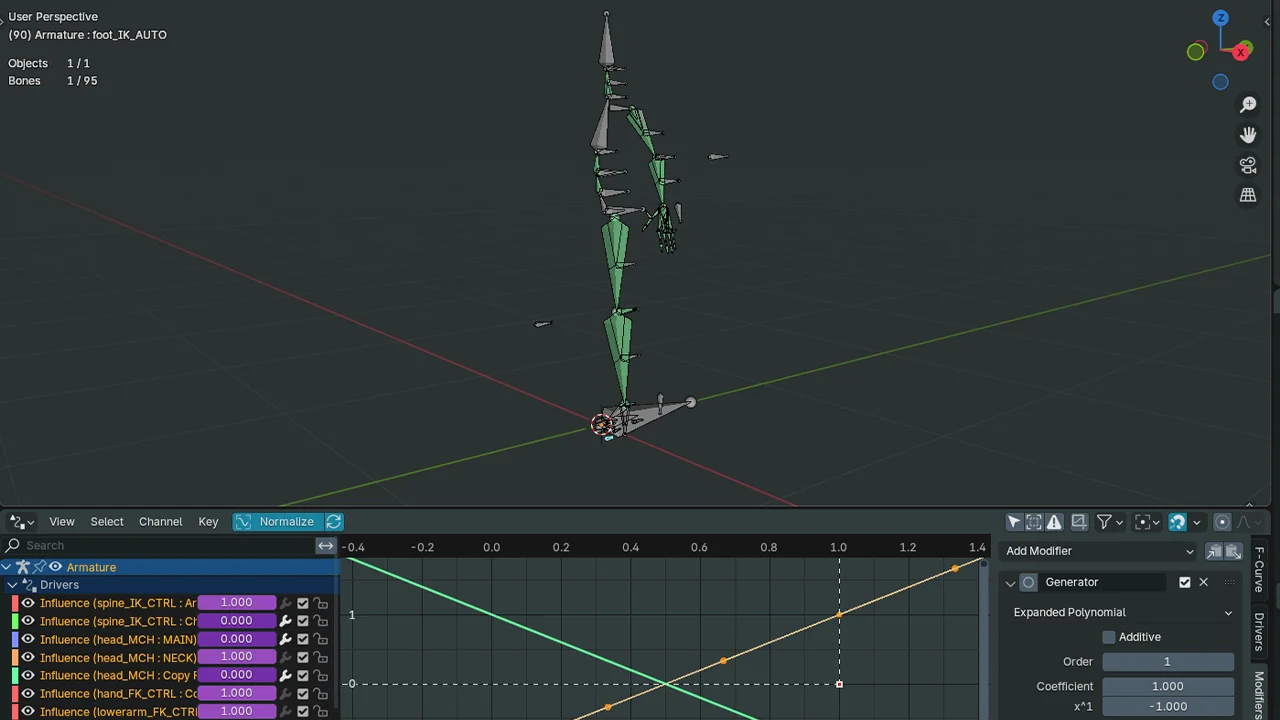Switch orthographic/perspective with grid icon
Image resolution: width=1280 pixels, height=720 pixels.
point(1248,196)
